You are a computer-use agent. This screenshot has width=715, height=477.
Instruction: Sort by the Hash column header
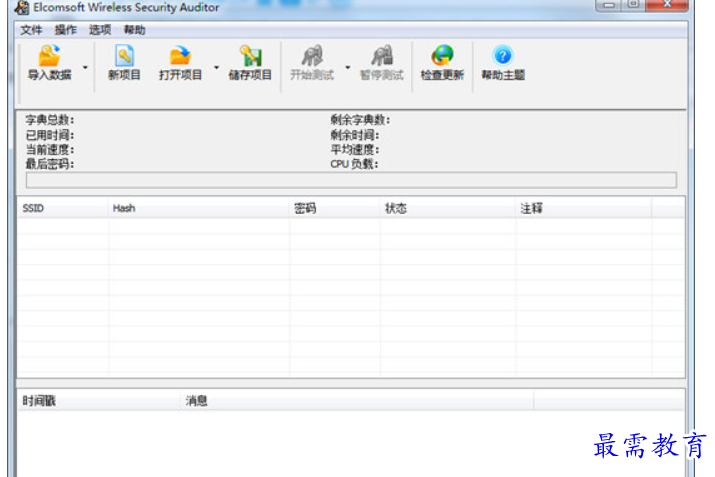pos(199,208)
